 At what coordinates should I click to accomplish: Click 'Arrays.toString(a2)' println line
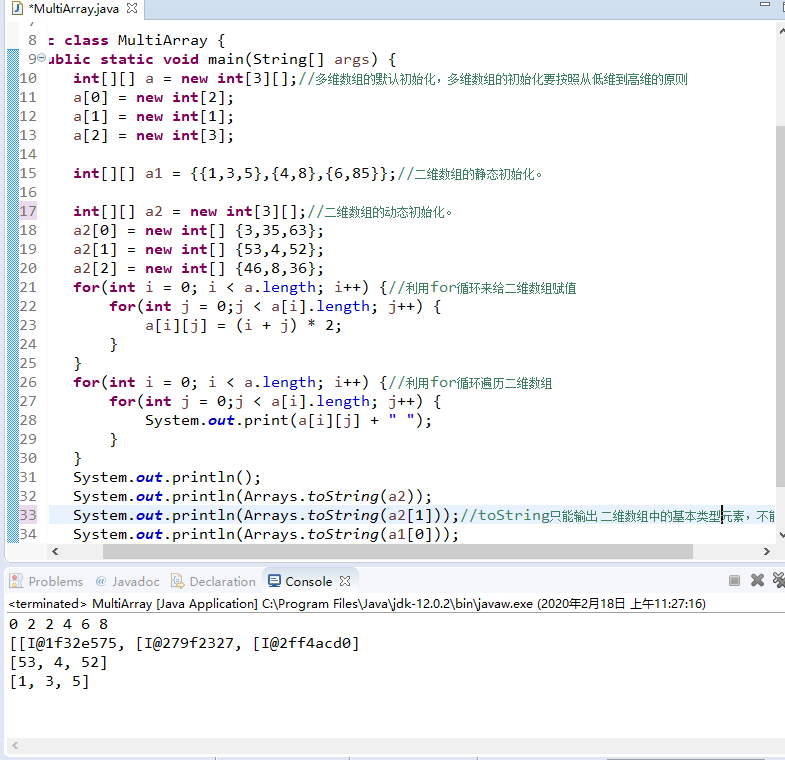[252, 497]
